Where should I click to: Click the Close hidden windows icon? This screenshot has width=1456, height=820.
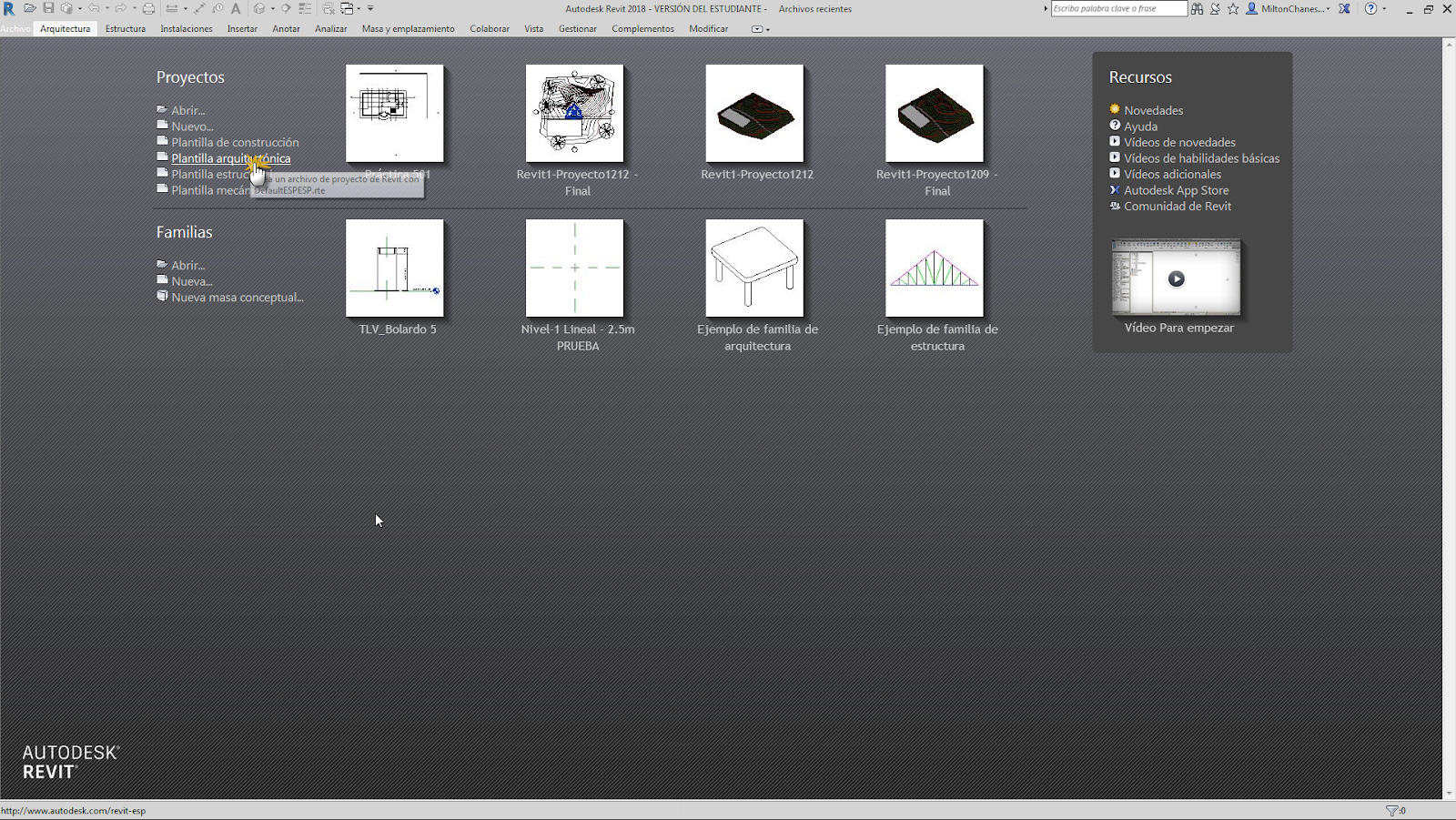tap(329, 8)
